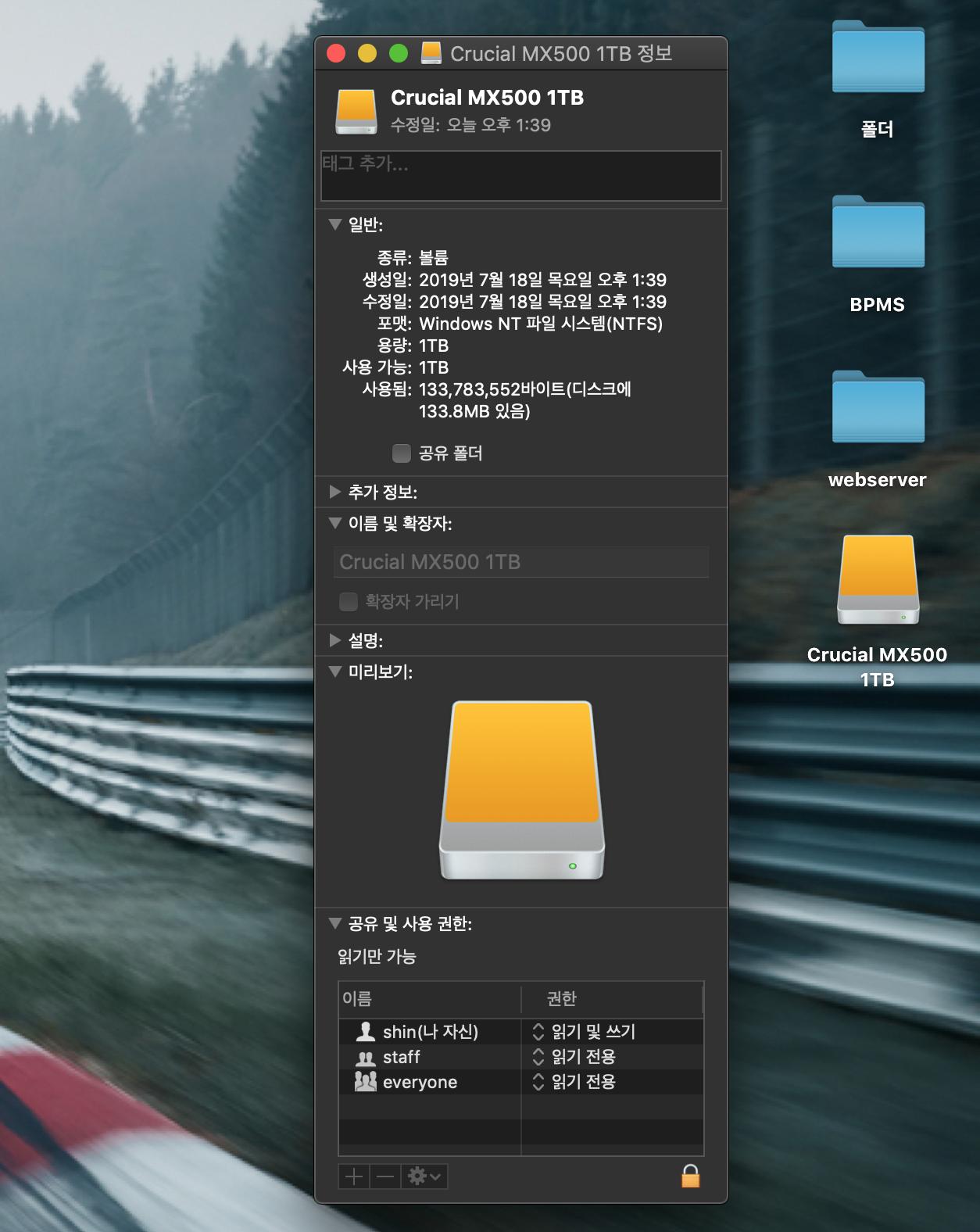Screen dimensions: 980x1232
Task: Expand the 추가 정보 section
Action: 335,492
